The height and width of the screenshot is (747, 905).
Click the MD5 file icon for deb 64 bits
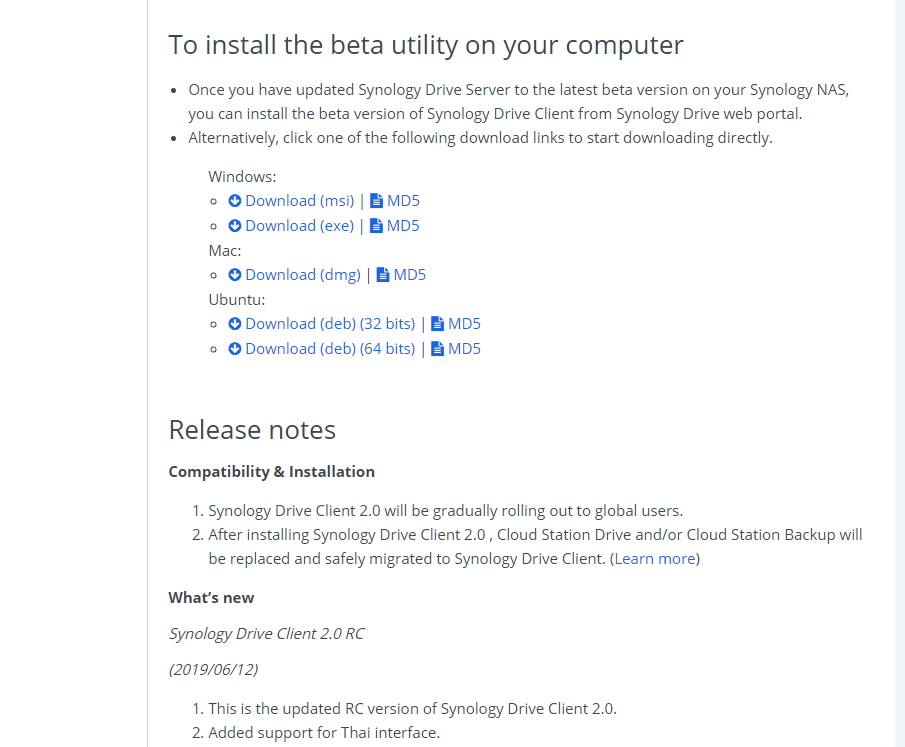click(437, 348)
